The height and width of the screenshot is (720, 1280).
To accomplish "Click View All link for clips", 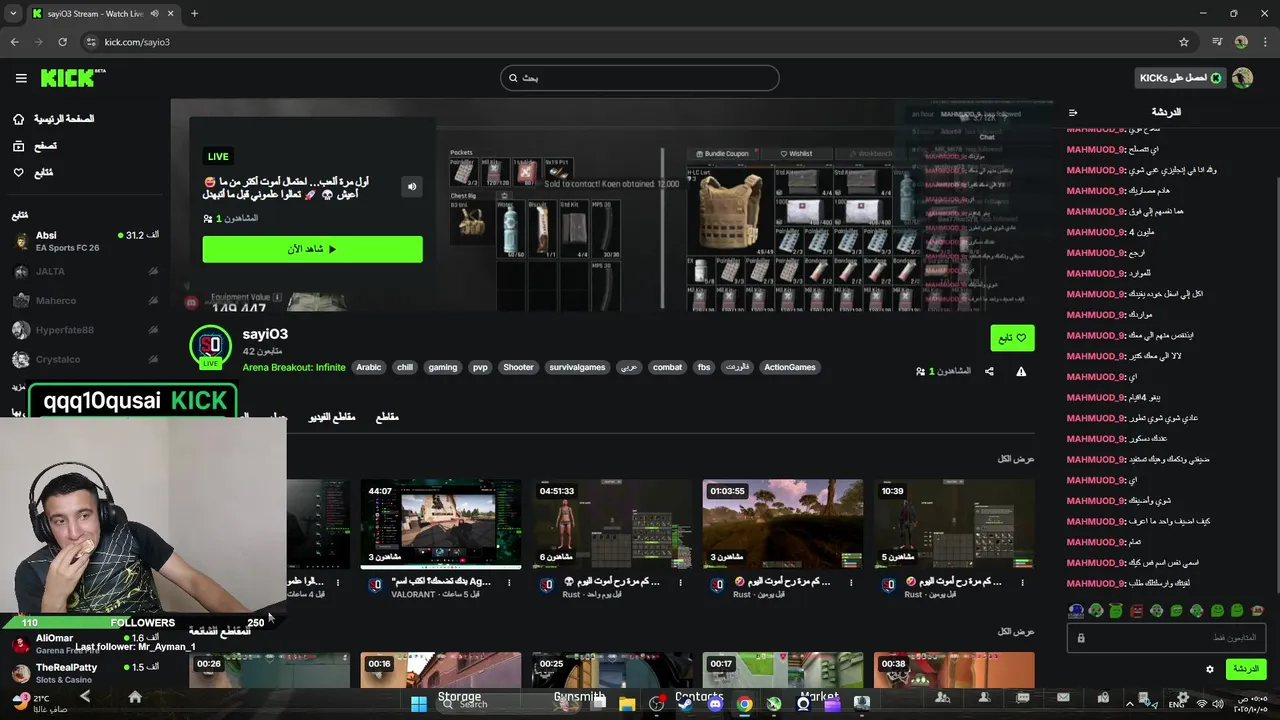I will (1016, 632).
